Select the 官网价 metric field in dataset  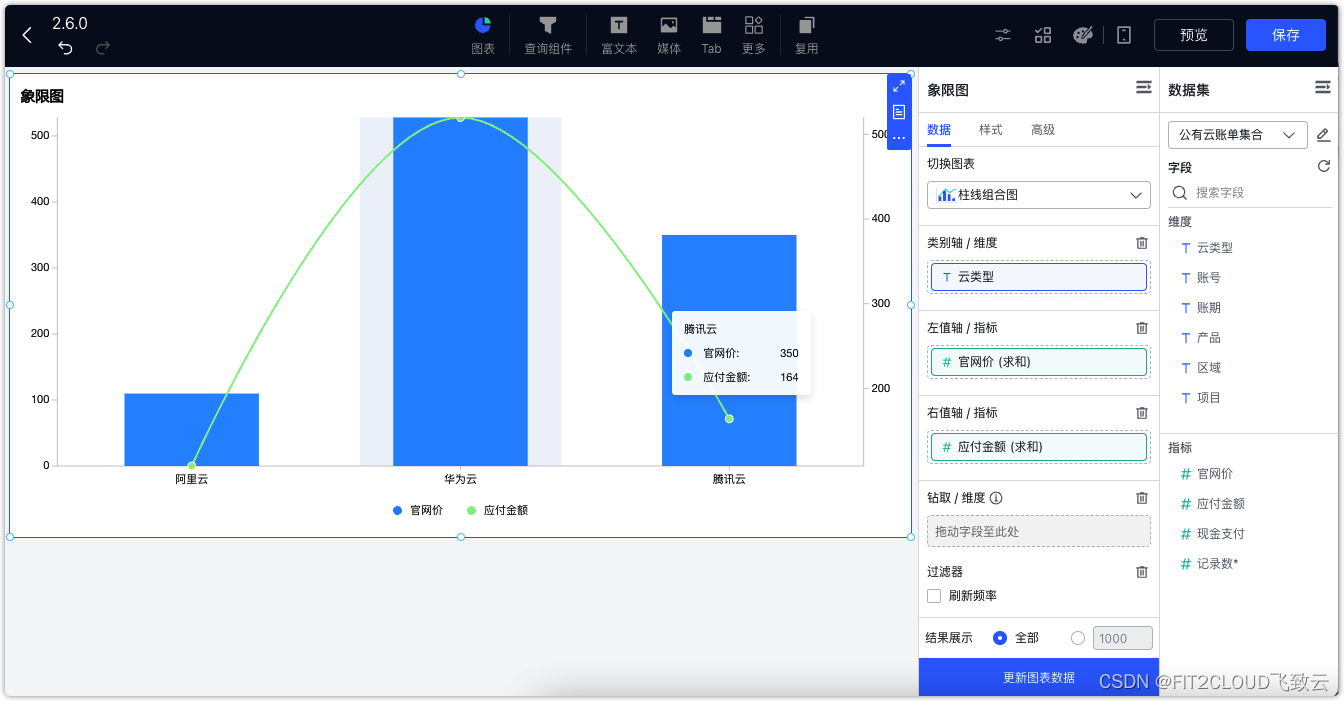tap(1207, 474)
